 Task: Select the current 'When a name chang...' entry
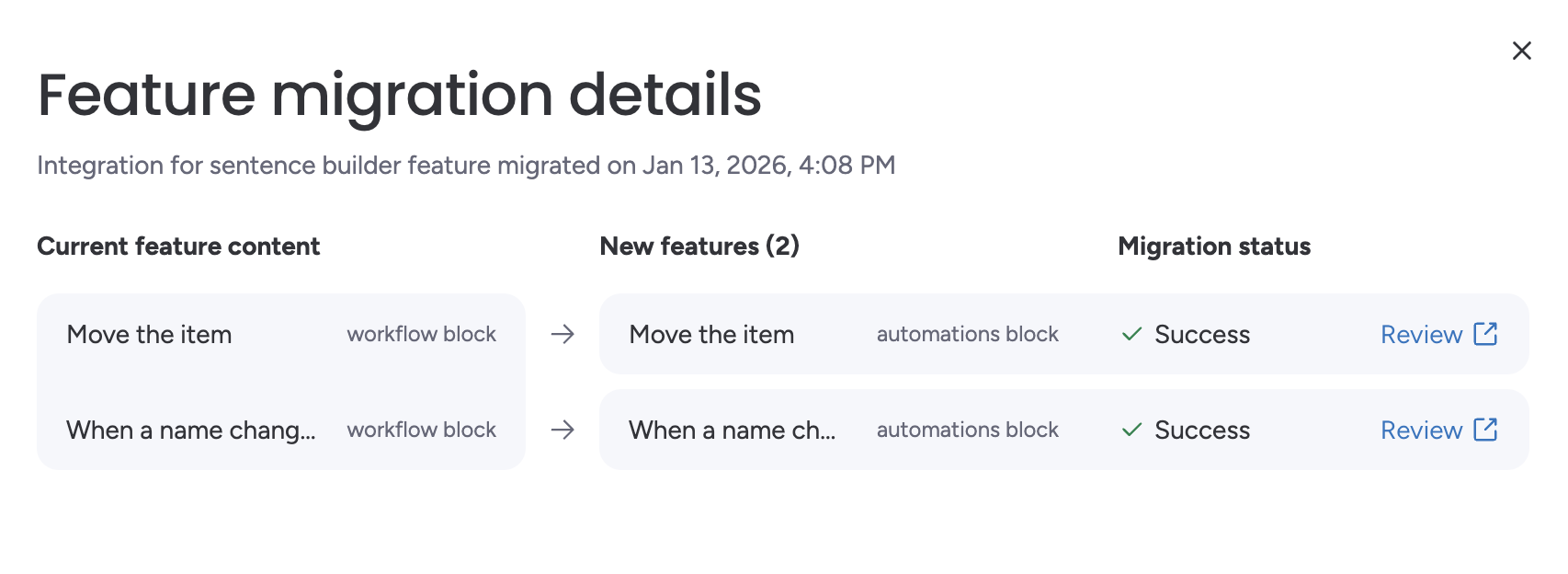191,430
